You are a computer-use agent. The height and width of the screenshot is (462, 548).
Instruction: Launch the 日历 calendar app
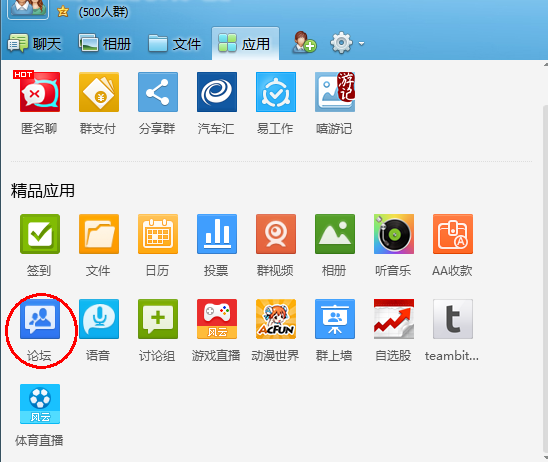tap(158, 234)
